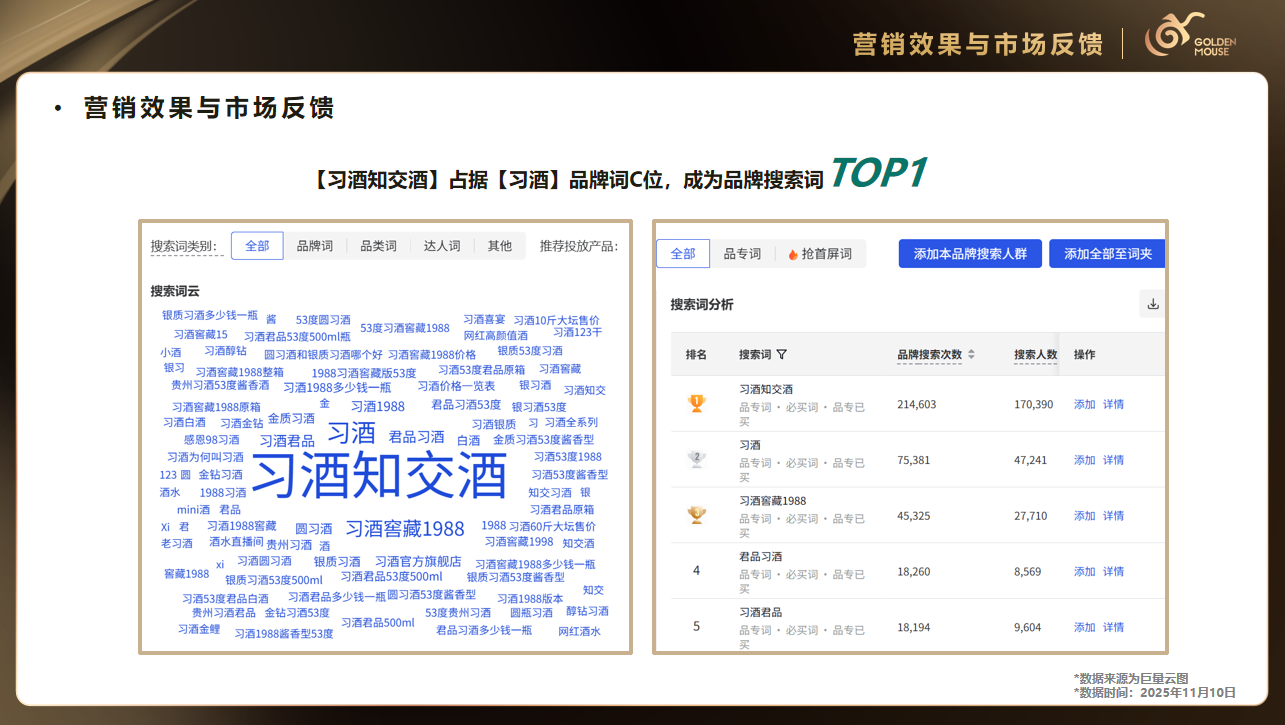Click the download icon in search analysis panel
Viewport: 1285px width, 725px height.
click(1153, 304)
